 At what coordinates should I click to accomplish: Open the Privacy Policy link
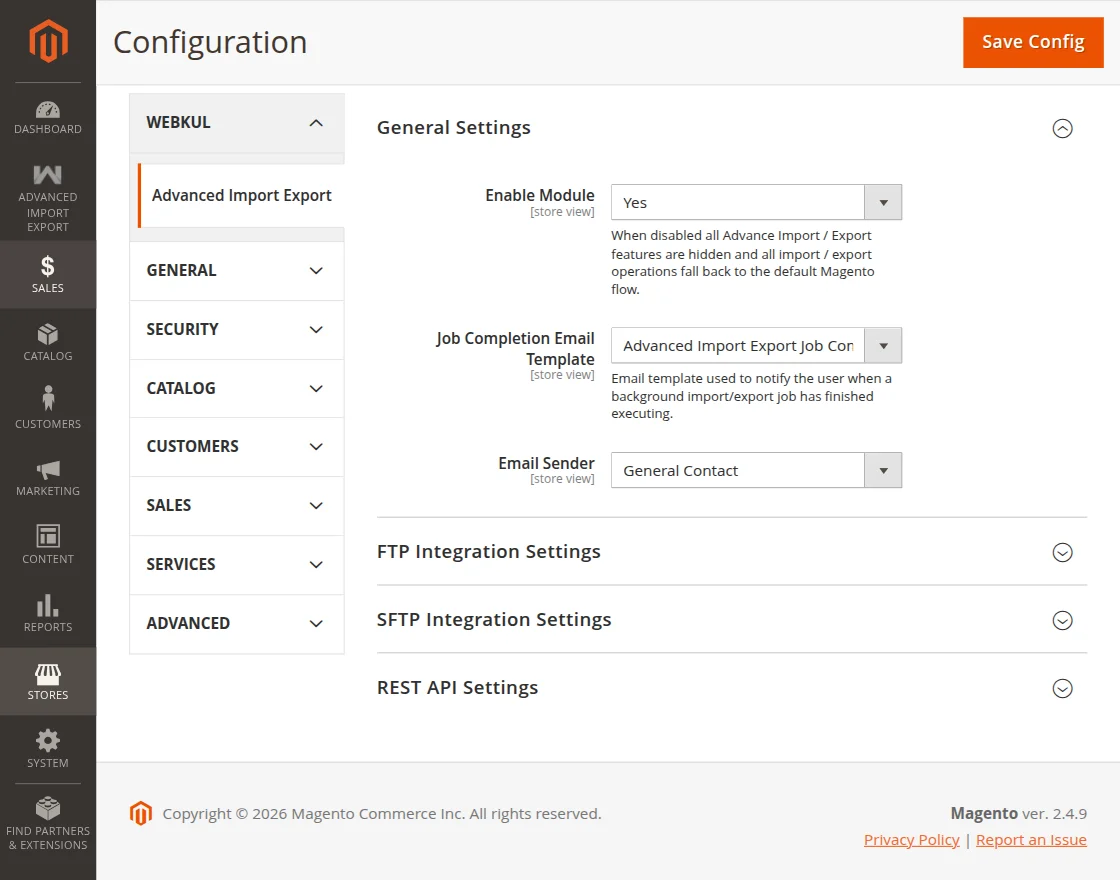click(x=911, y=840)
